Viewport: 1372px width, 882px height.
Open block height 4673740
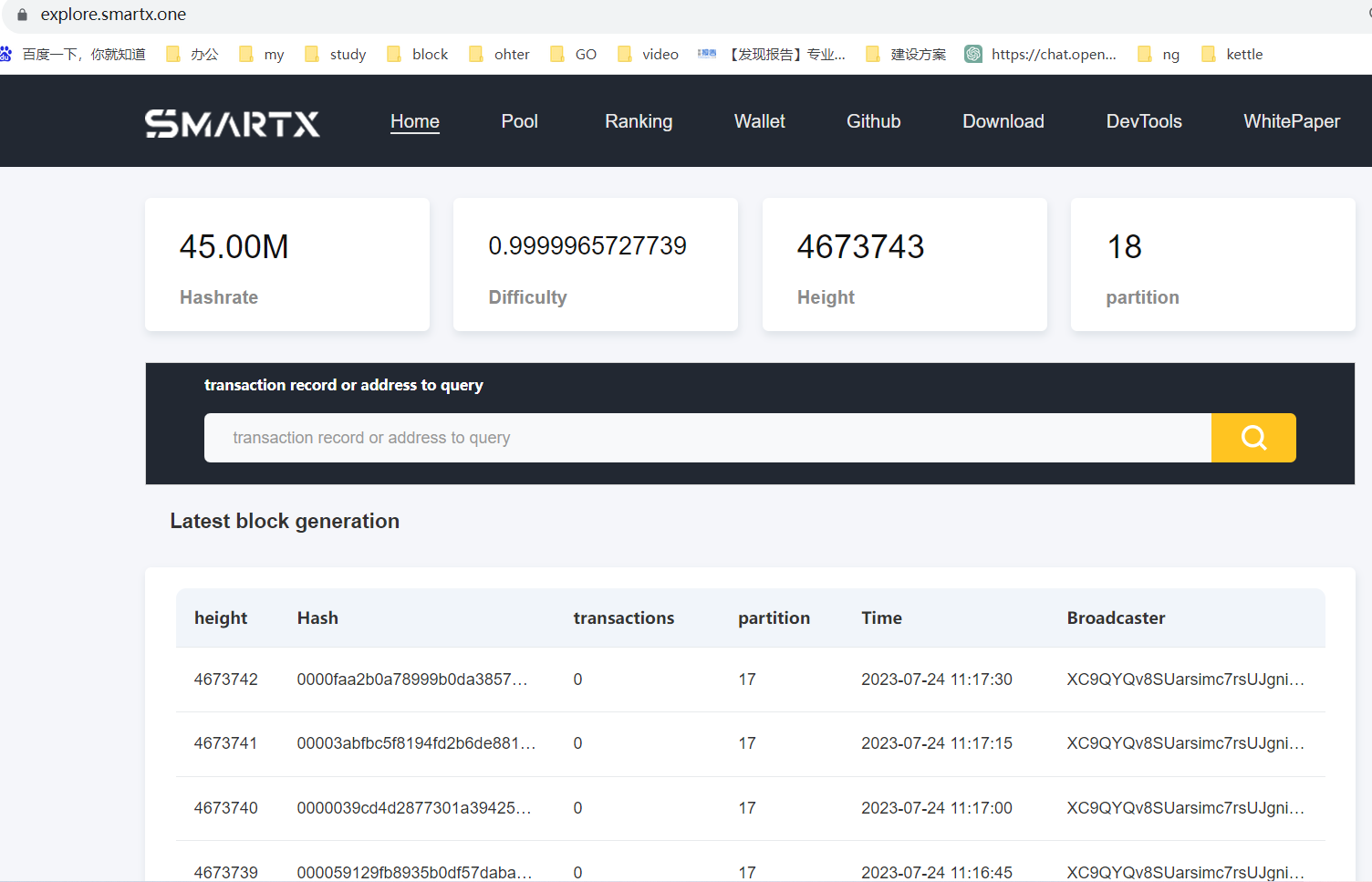click(226, 808)
